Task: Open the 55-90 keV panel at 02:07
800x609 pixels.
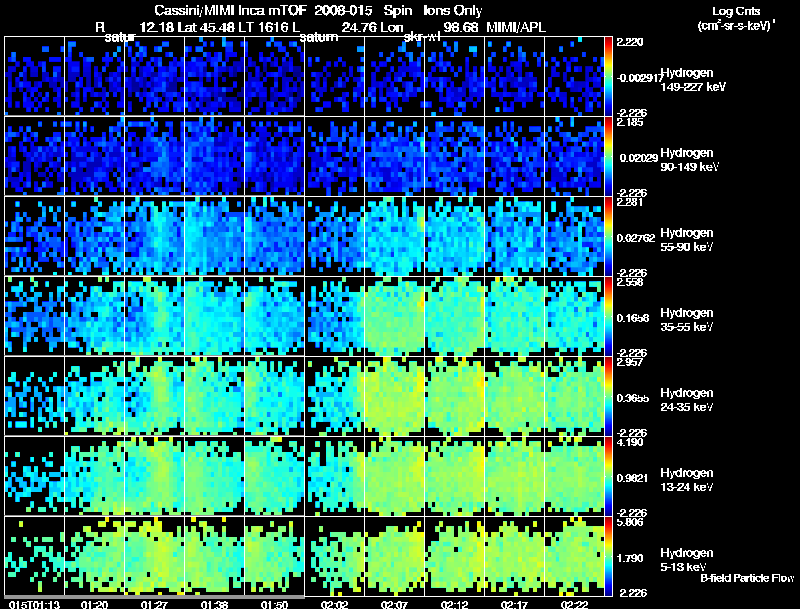Action: 394,236
